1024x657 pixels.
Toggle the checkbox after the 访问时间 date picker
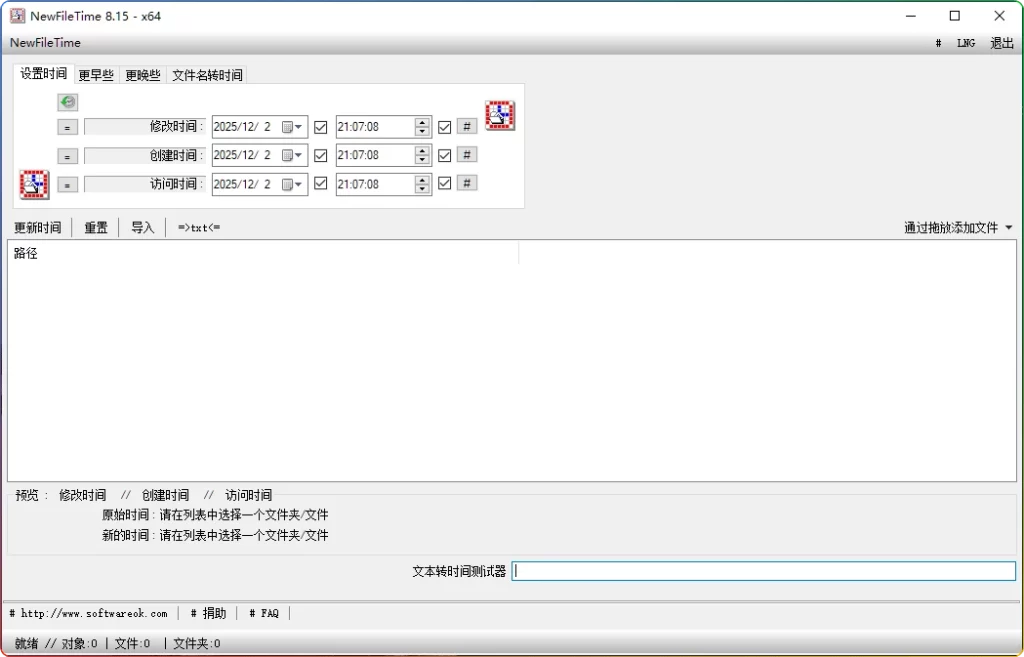(x=320, y=183)
